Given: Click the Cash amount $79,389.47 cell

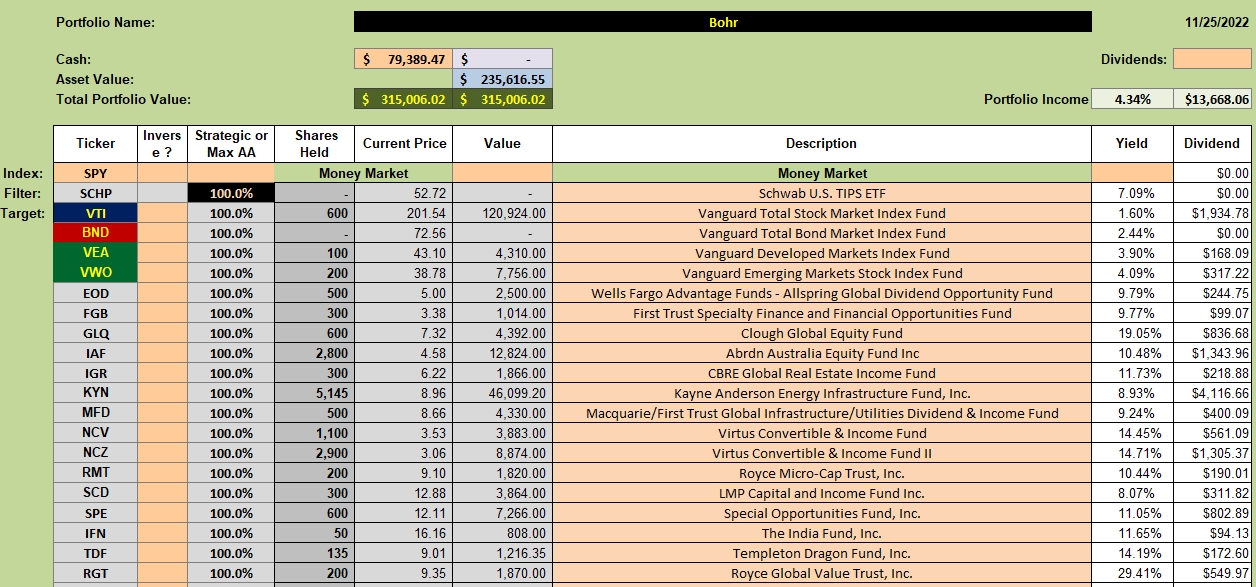Looking at the screenshot, I should pos(403,59).
